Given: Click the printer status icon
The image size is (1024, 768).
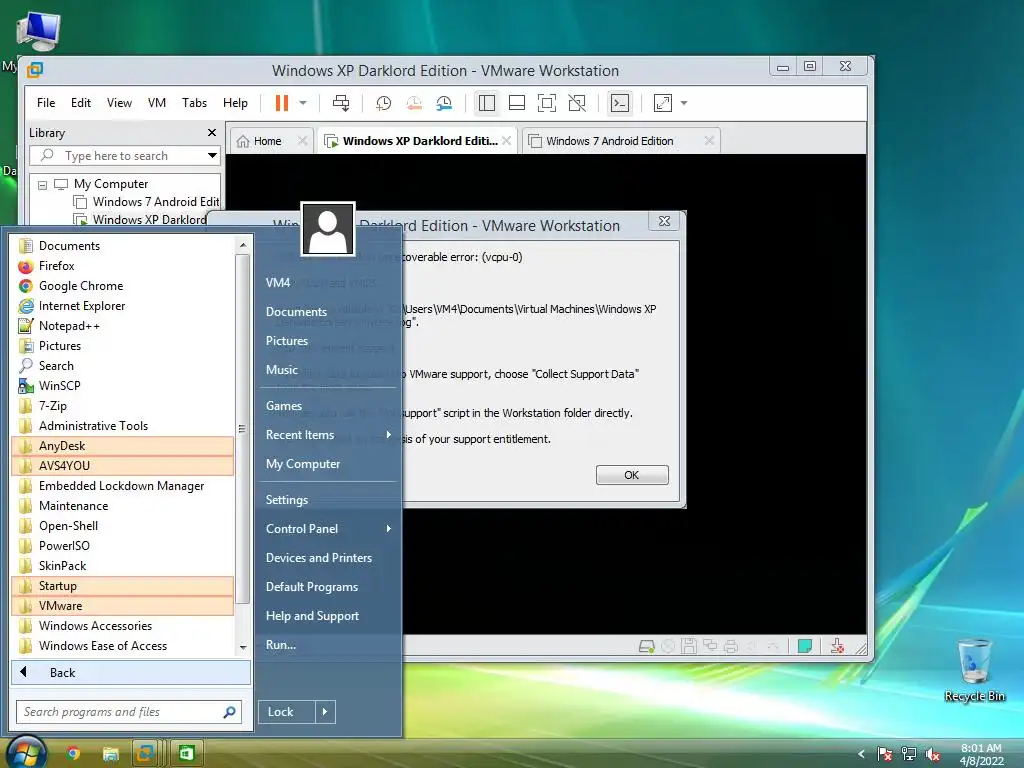Looking at the screenshot, I should (731, 647).
